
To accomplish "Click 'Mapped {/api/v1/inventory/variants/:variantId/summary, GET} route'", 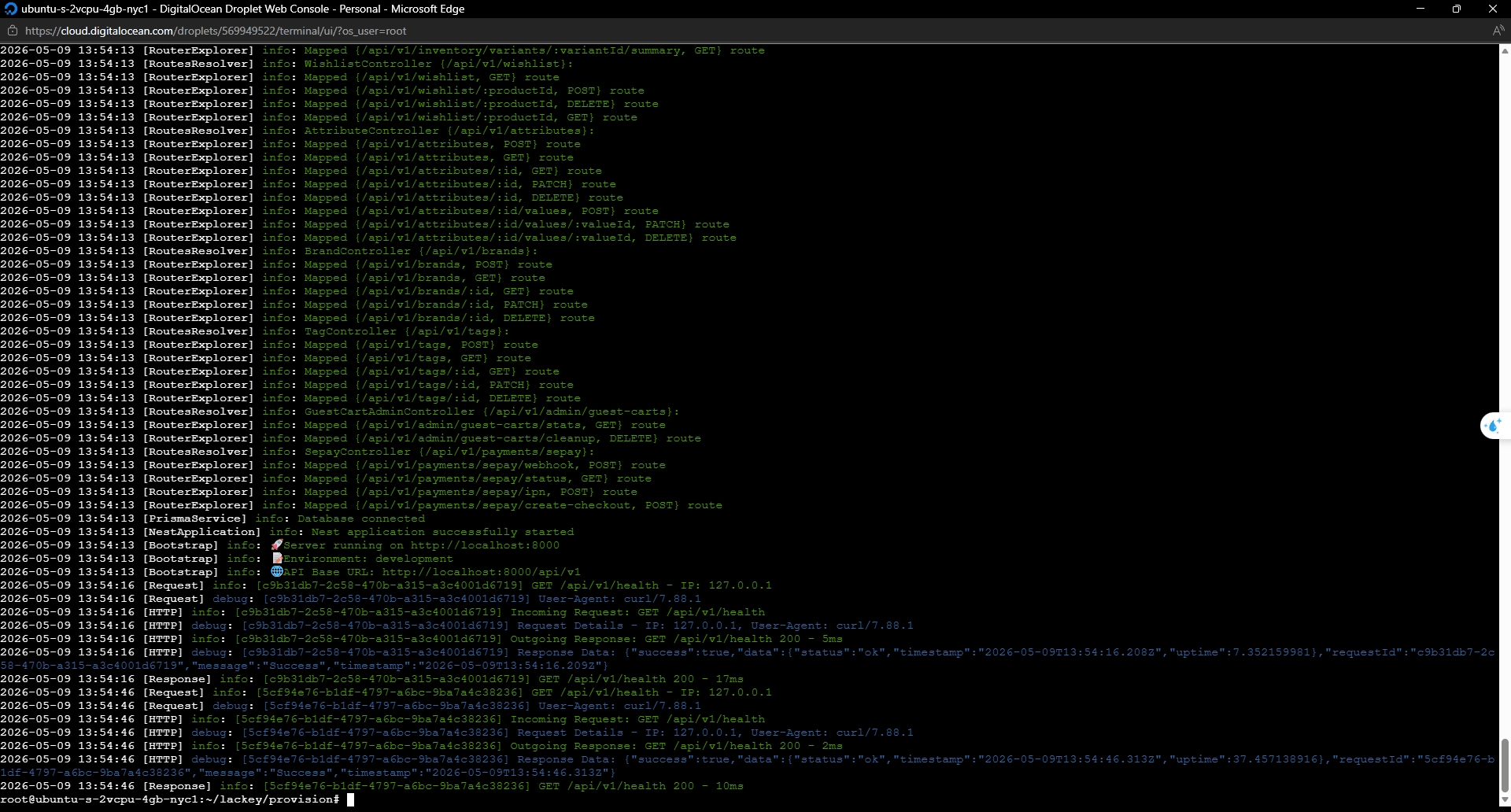I will tap(534, 50).
